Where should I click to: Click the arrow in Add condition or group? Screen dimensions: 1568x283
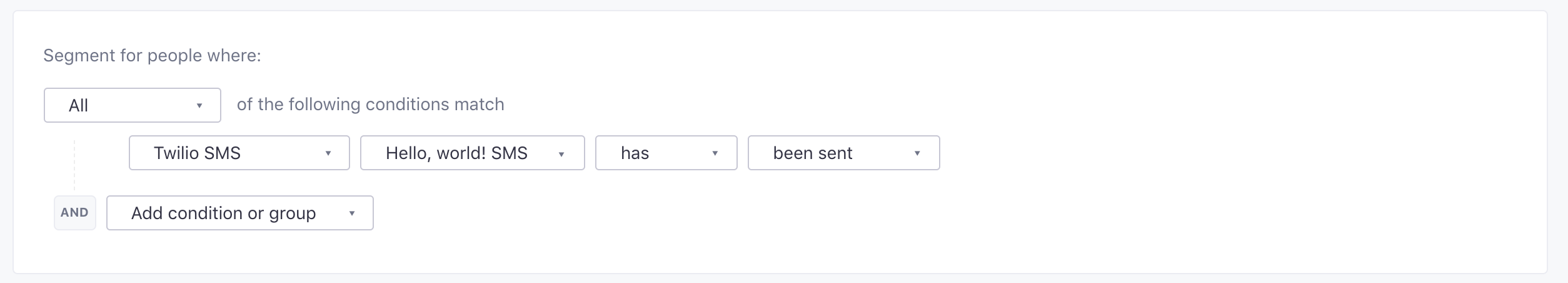(352, 214)
